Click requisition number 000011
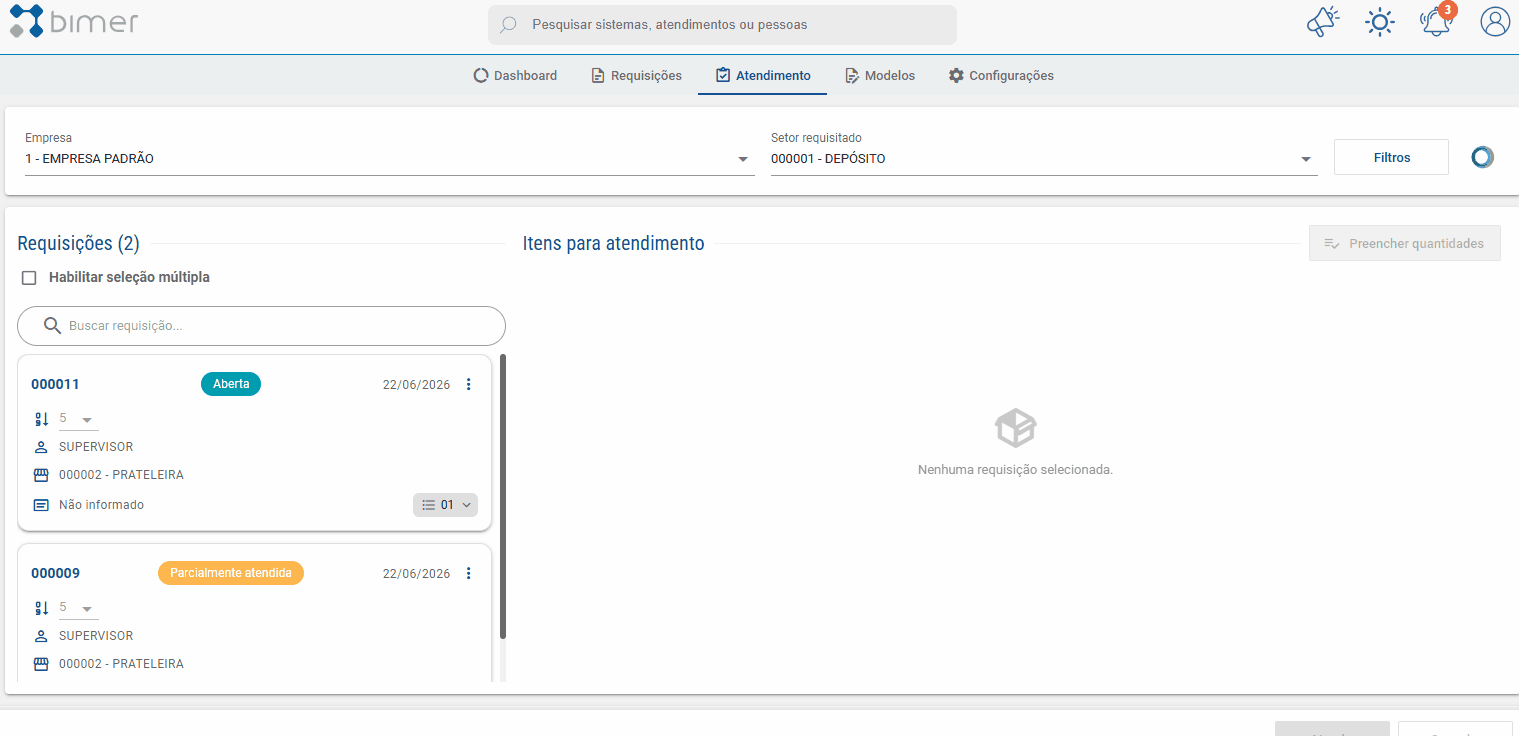Viewport: 1519px width, 736px height. [x=55, y=384]
